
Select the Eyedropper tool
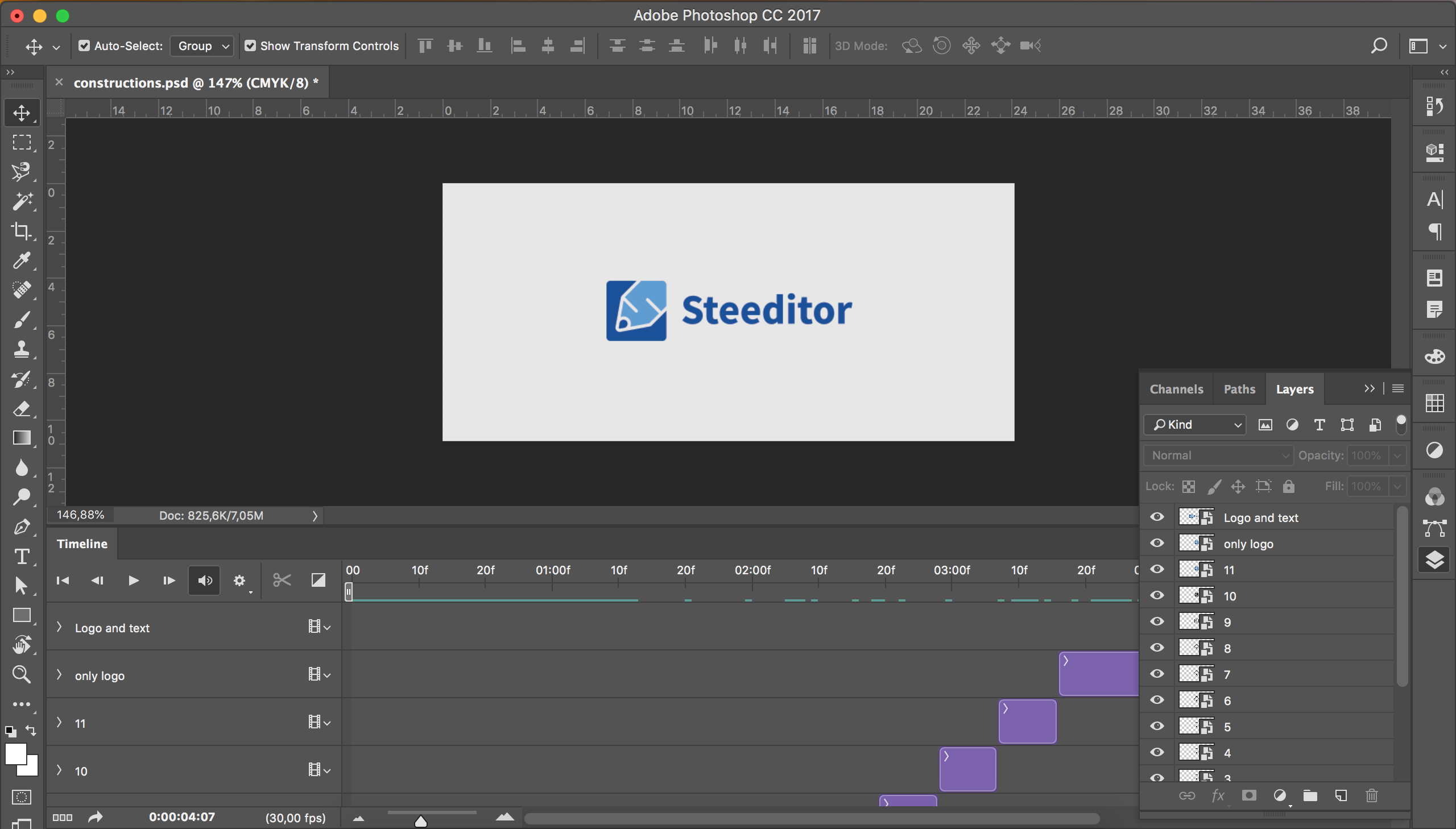click(22, 261)
